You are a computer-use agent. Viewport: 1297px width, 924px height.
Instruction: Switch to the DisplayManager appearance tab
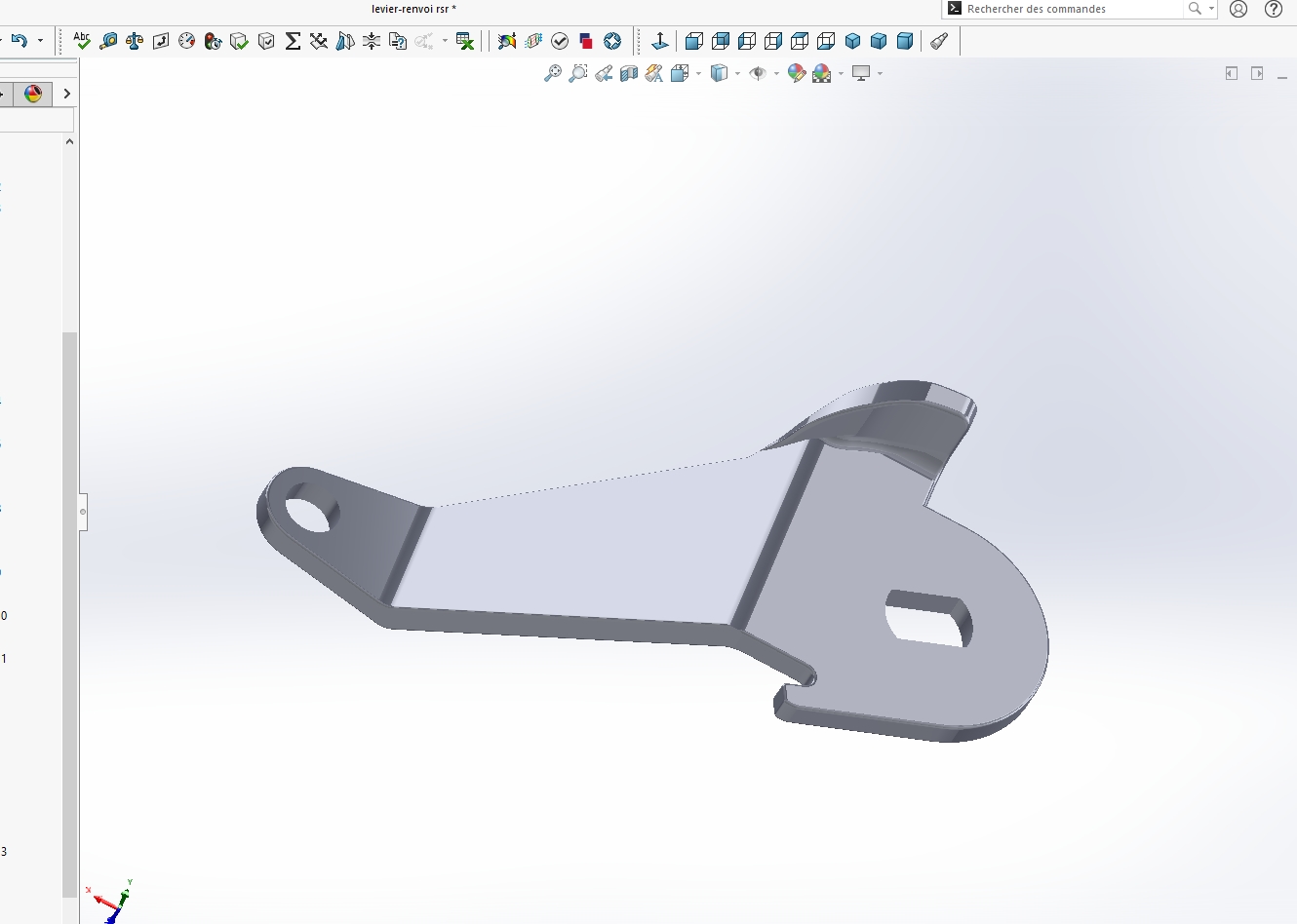point(33,94)
